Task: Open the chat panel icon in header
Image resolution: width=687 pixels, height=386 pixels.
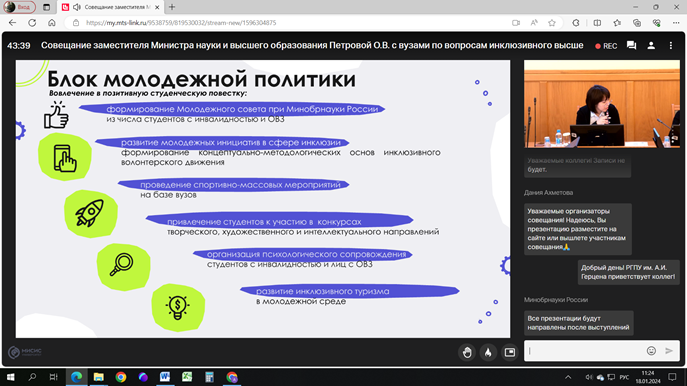Action: pos(631,45)
